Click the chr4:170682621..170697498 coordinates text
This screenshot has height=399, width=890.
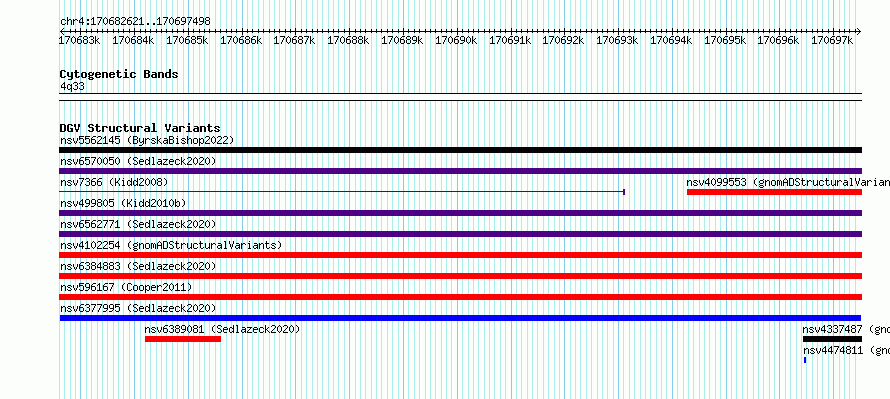[135, 22]
